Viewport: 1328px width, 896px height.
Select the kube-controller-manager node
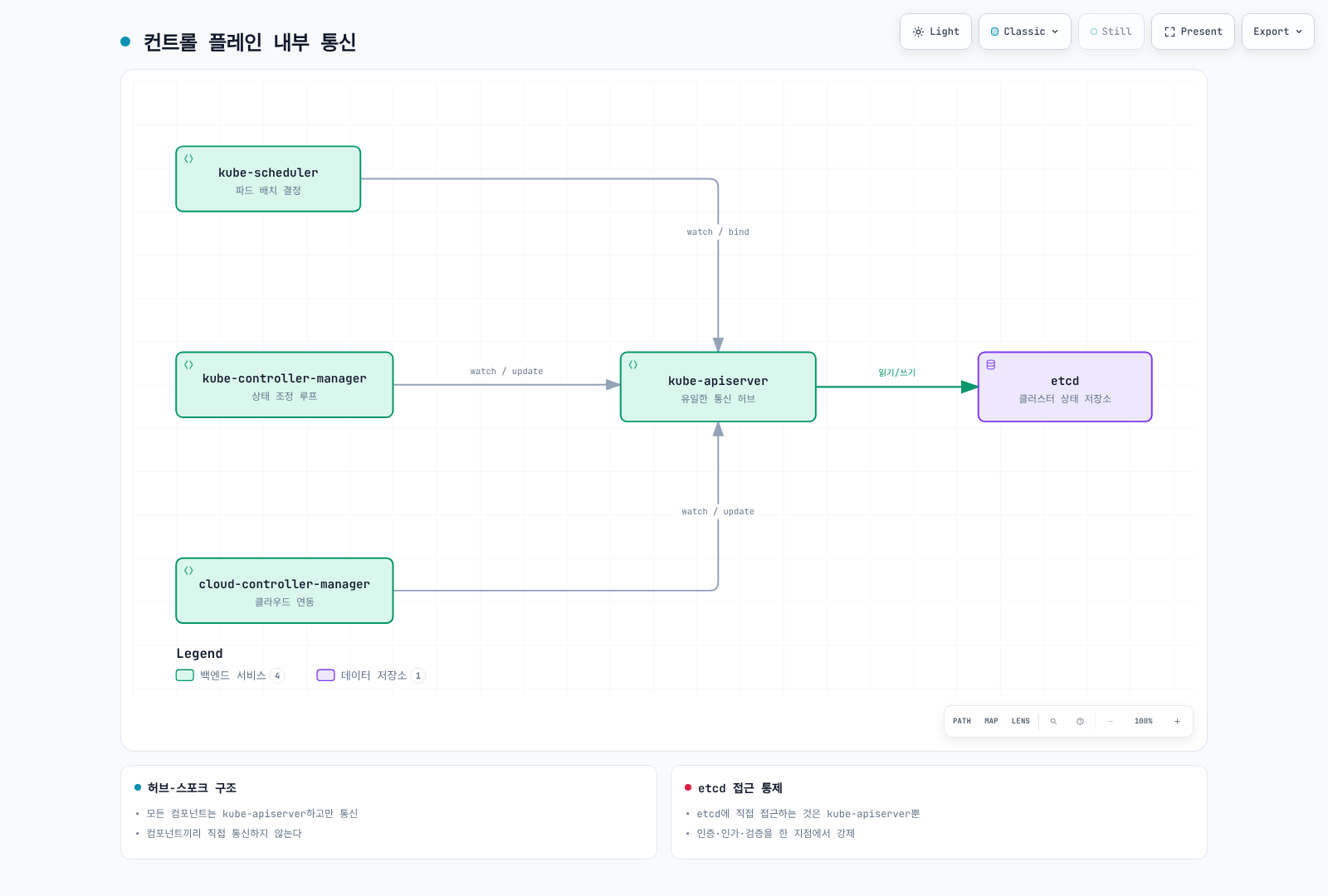tap(285, 385)
